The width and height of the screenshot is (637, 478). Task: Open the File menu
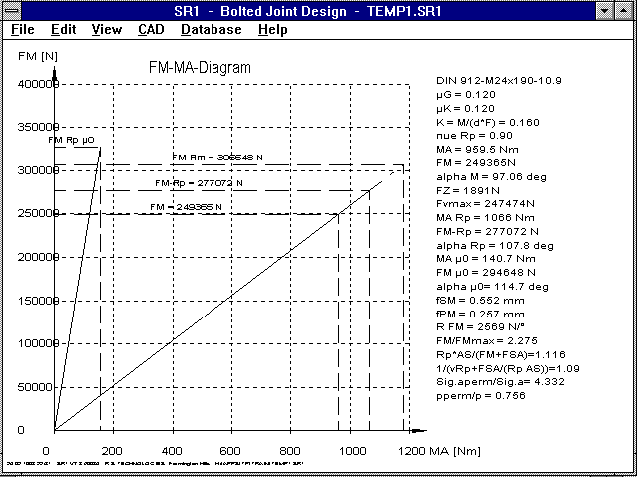(22, 30)
